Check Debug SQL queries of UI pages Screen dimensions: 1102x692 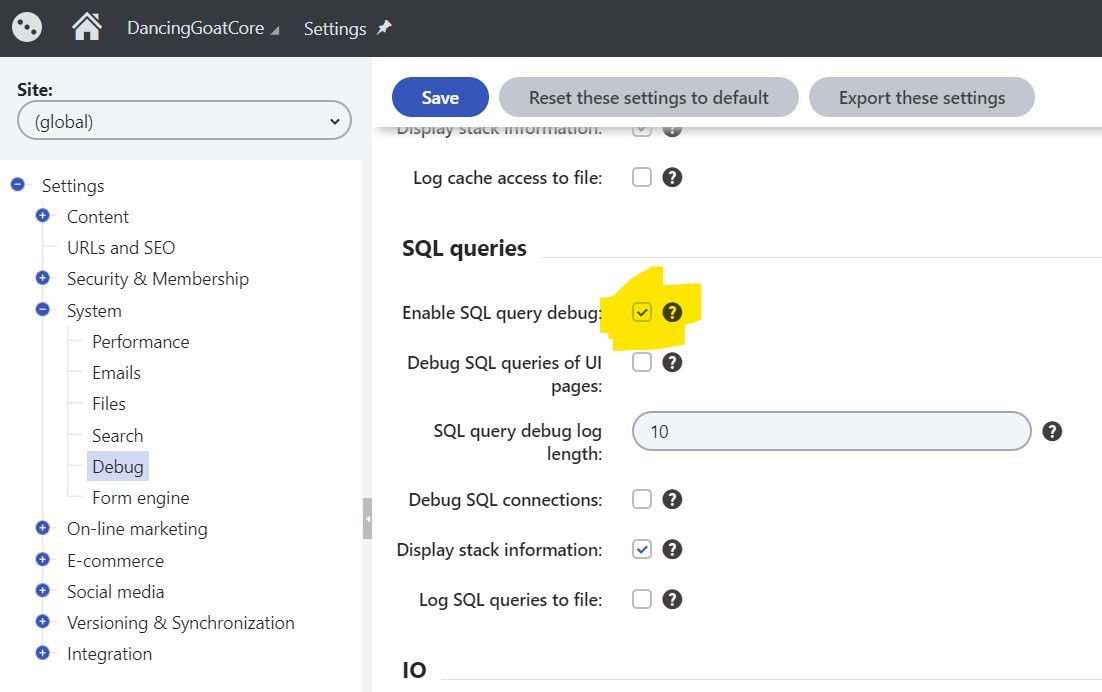pos(642,363)
